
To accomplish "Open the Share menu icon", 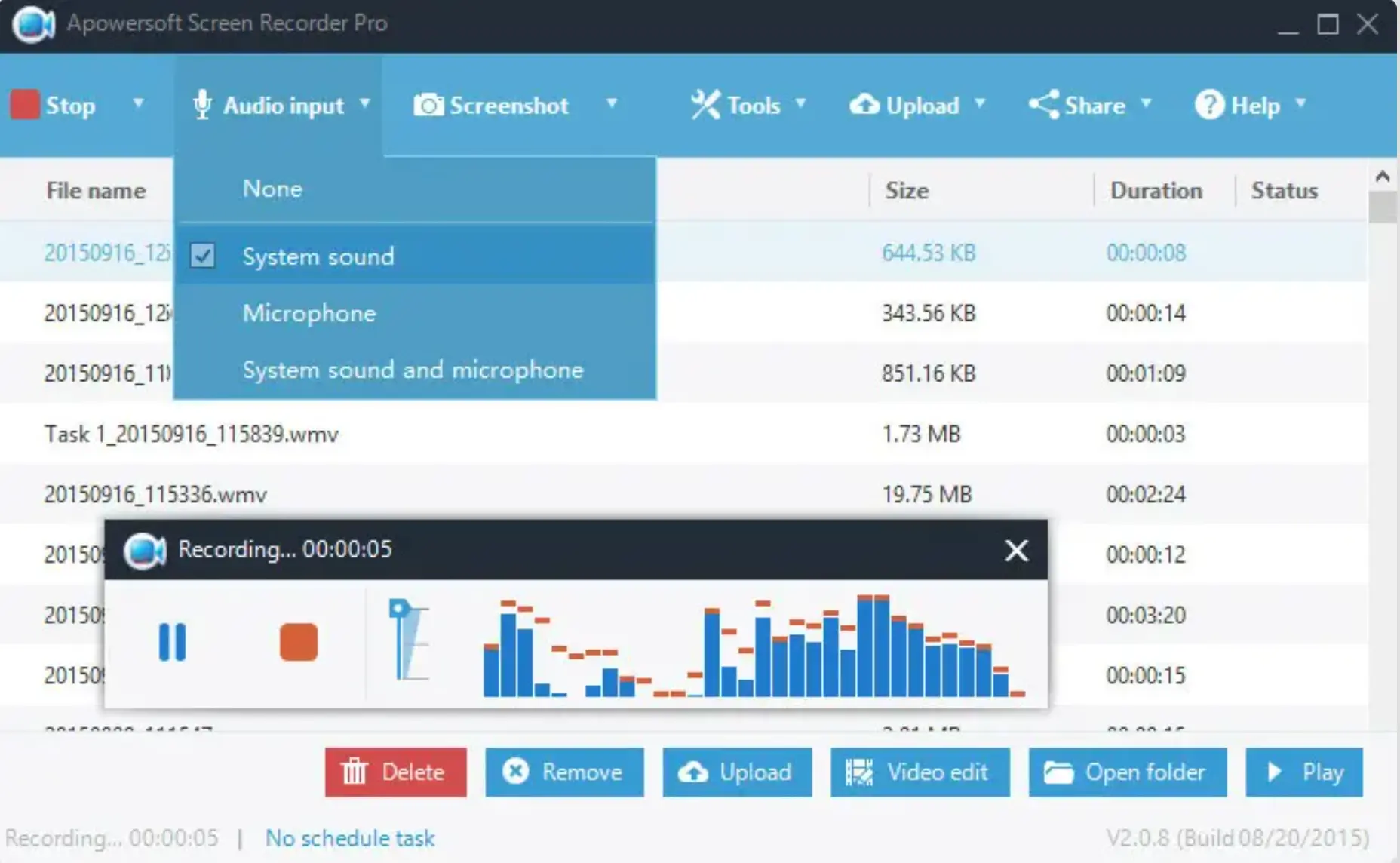I will (1043, 105).
